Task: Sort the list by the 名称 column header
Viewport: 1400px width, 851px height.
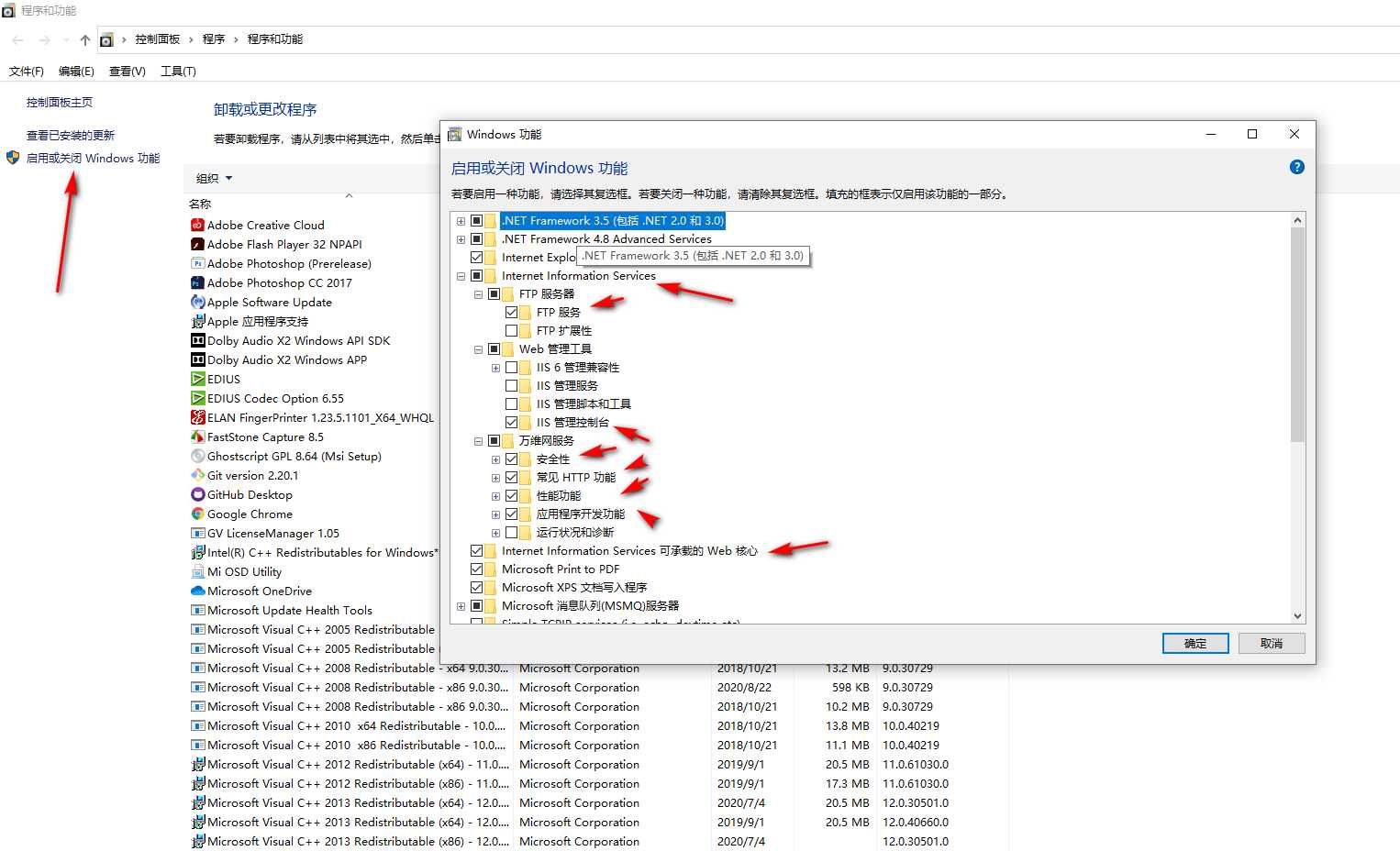Action: click(x=200, y=204)
